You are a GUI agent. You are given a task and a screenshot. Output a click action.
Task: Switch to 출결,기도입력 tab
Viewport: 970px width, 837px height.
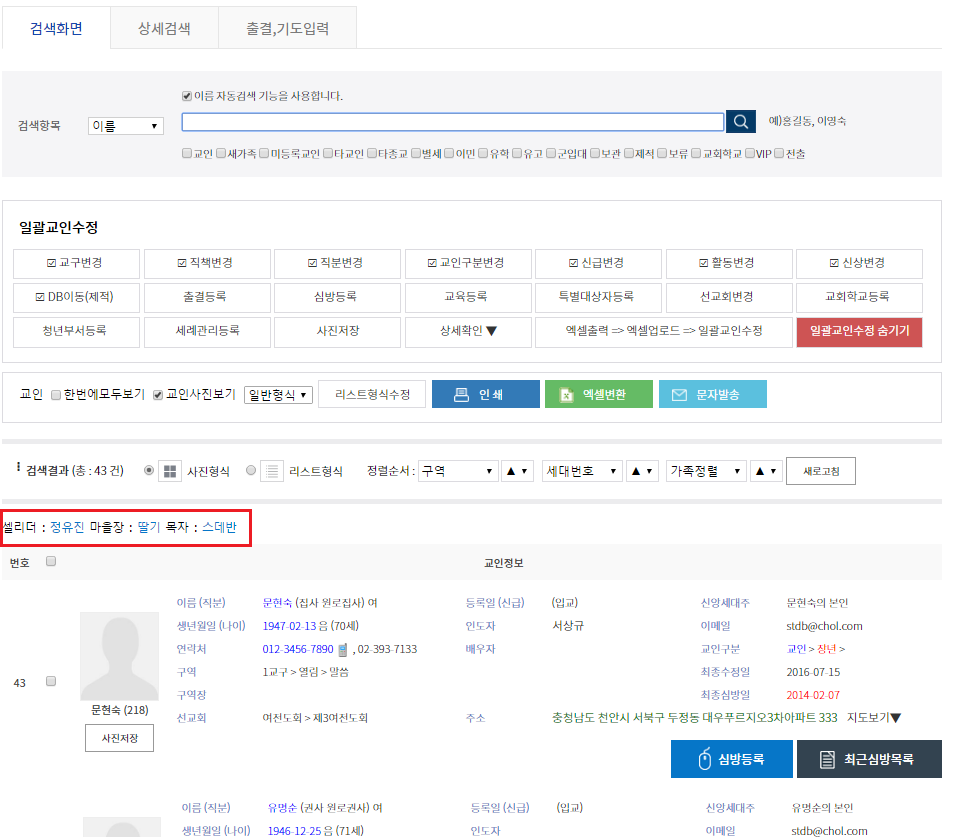tap(288, 28)
